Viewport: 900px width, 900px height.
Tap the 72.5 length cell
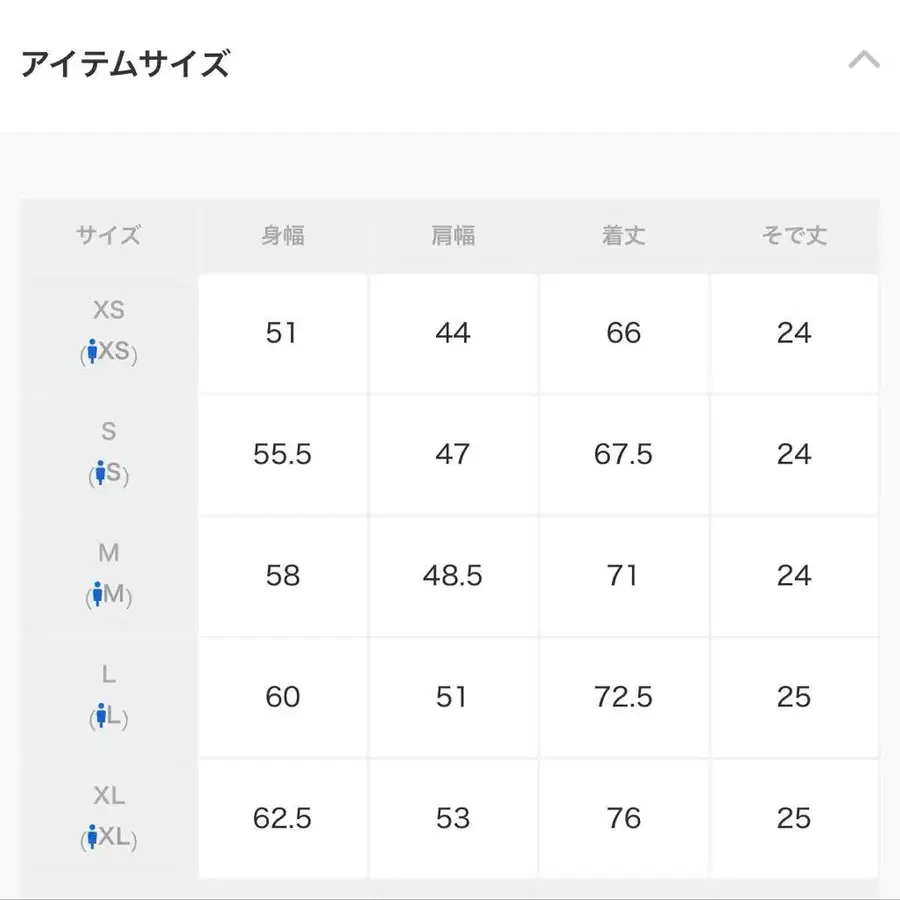click(623, 697)
